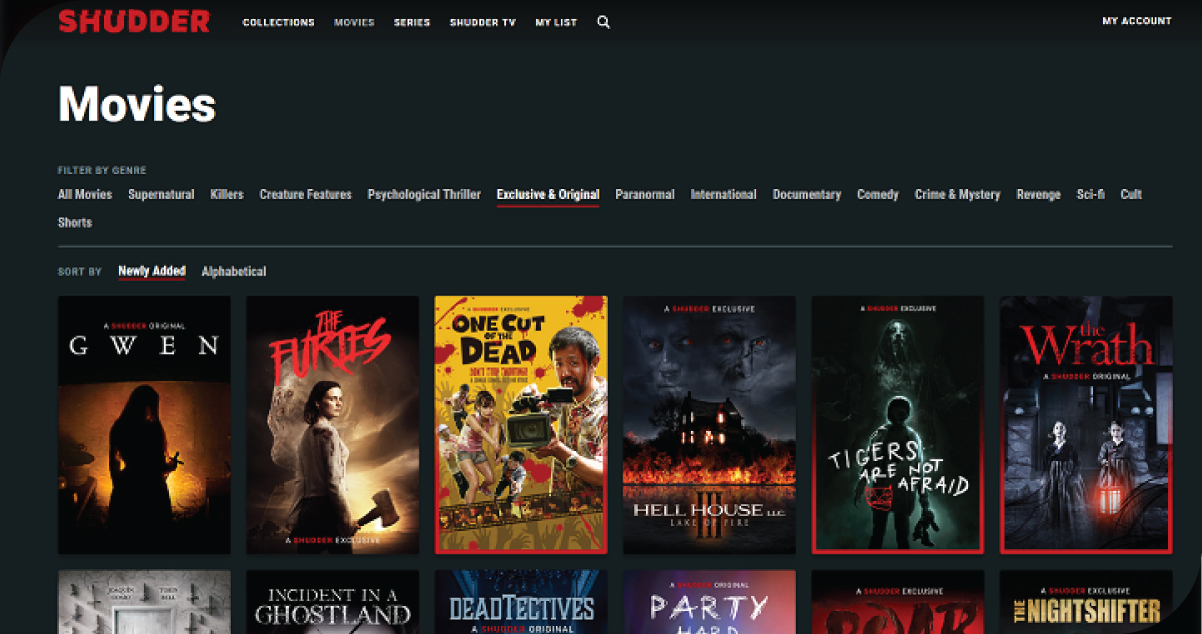Filter by Supernatural genre
The height and width of the screenshot is (634, 1202).
tap(161, 195)
